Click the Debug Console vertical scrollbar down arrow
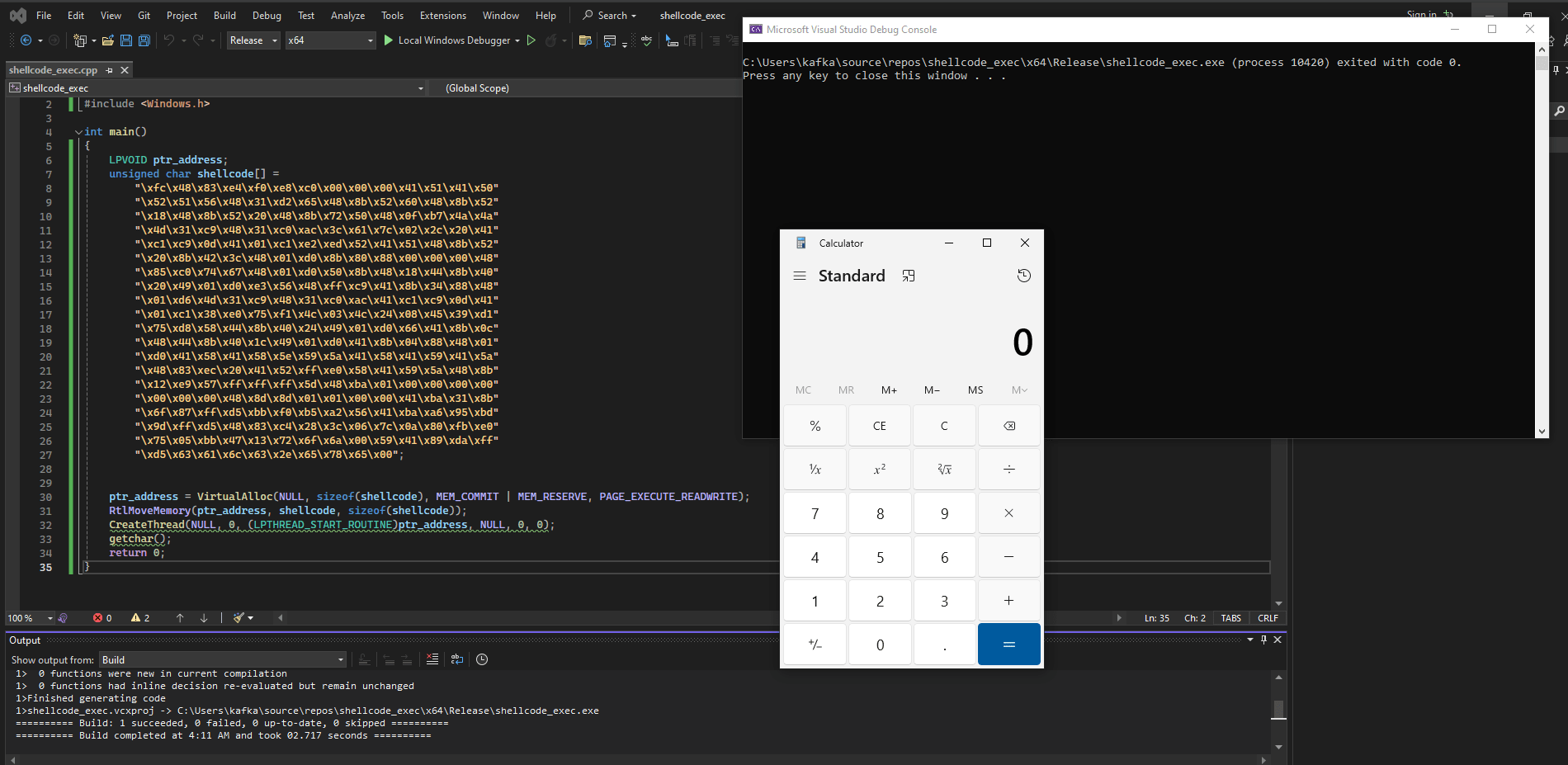Viewport: 1568px width, 765px height. tap(1542, 432)
